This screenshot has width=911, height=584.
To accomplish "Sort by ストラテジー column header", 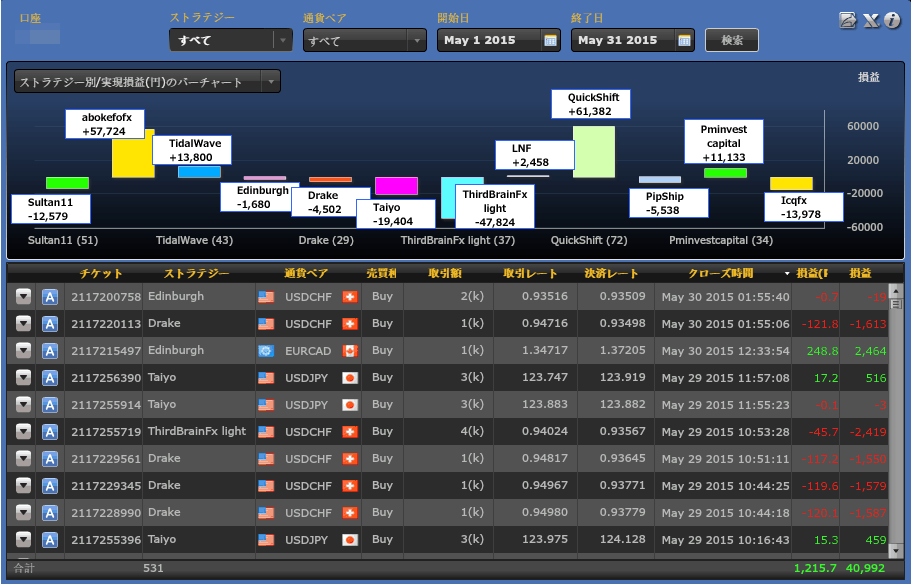I will (x=196, y=273).
